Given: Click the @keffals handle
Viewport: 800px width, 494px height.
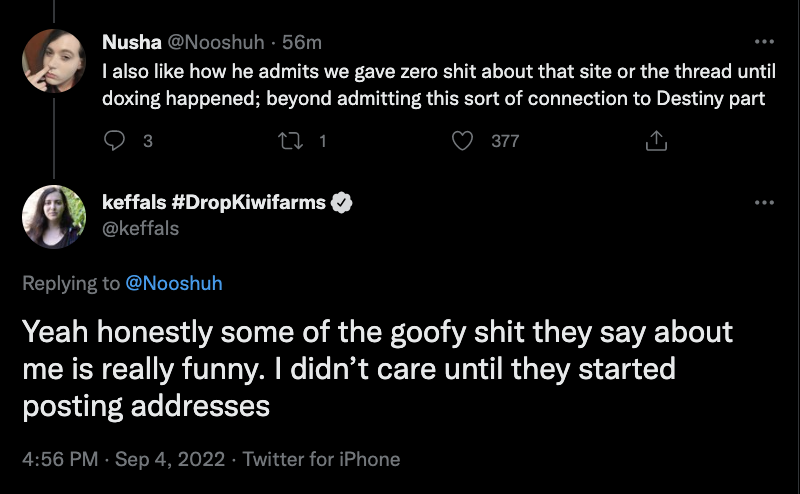Looking at the screenshot, I should pyautogui.click(x=140, y=228).
